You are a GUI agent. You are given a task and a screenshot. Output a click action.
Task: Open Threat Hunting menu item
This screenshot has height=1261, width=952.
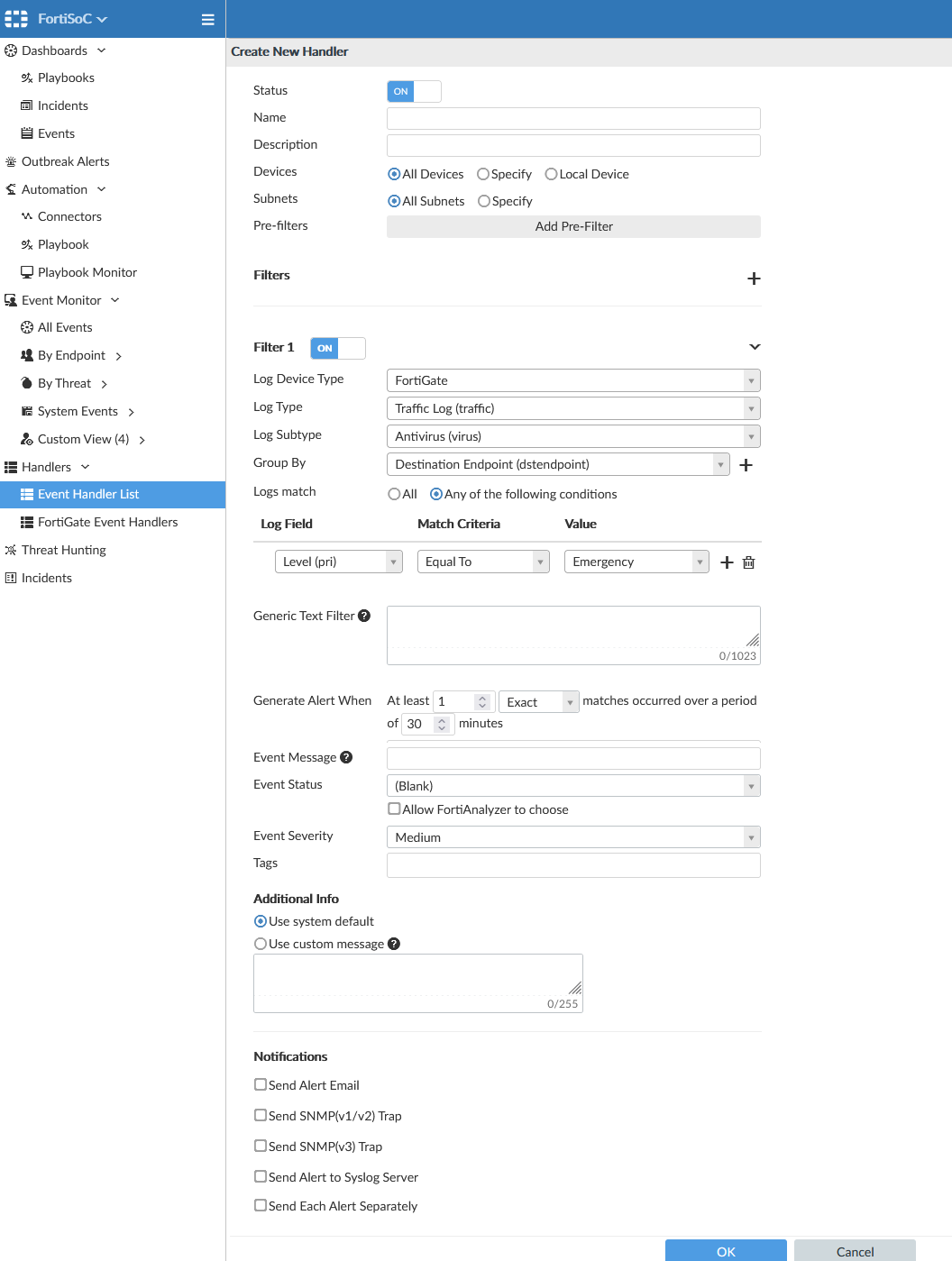pos(64,550)
